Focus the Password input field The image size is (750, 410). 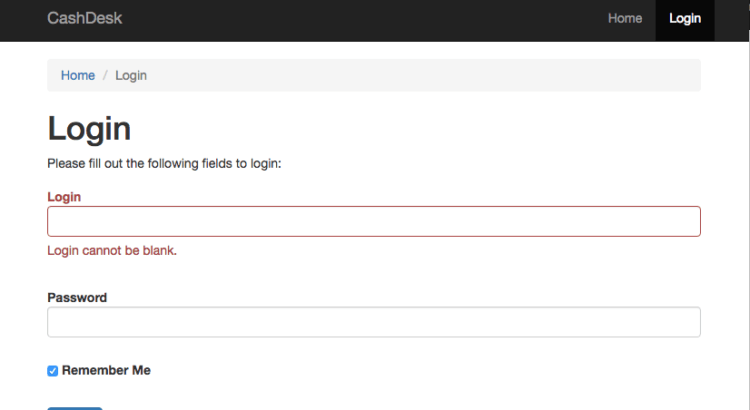[373, 322]
